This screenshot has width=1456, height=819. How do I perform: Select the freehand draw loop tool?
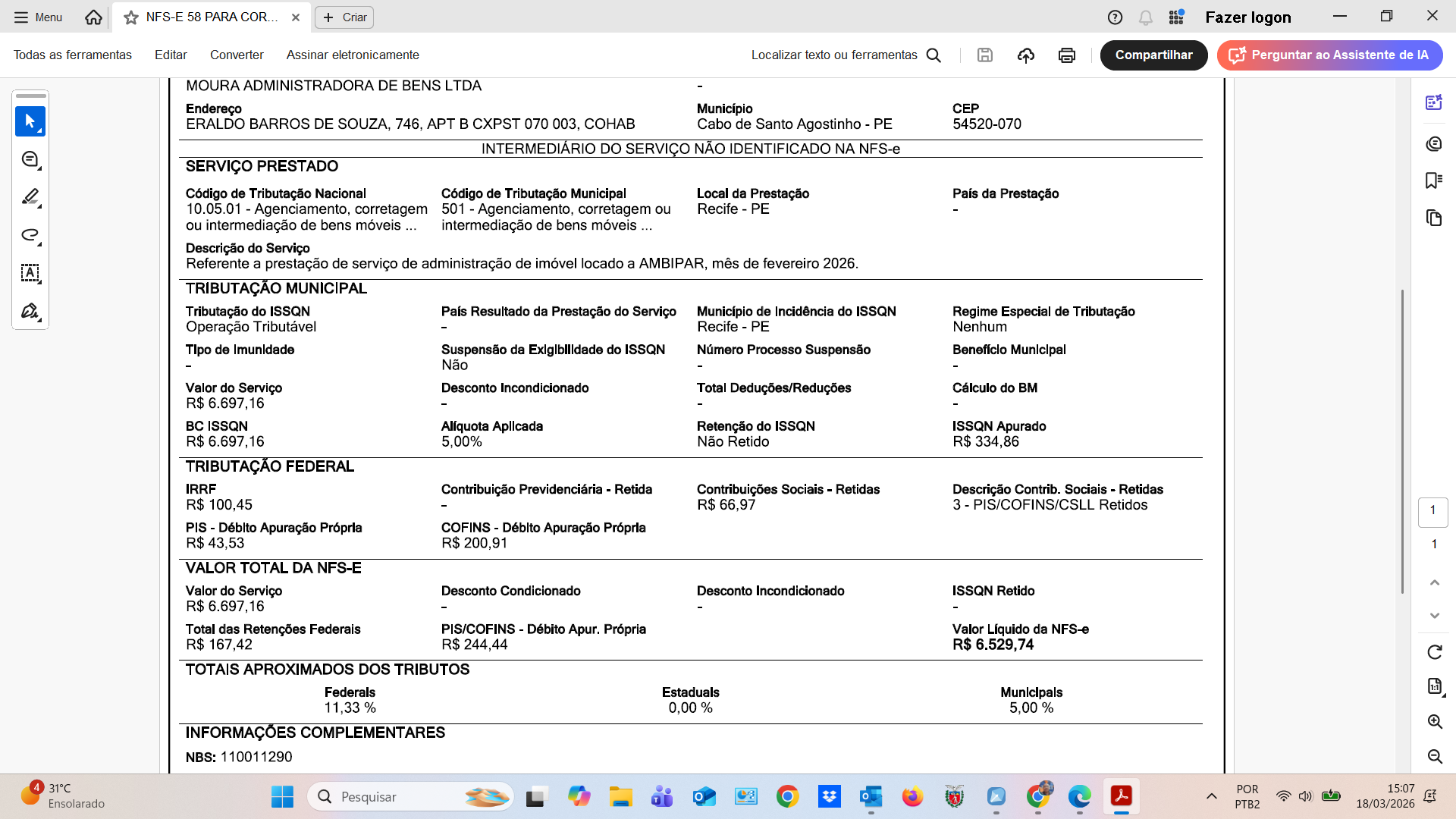coord(30,235)
